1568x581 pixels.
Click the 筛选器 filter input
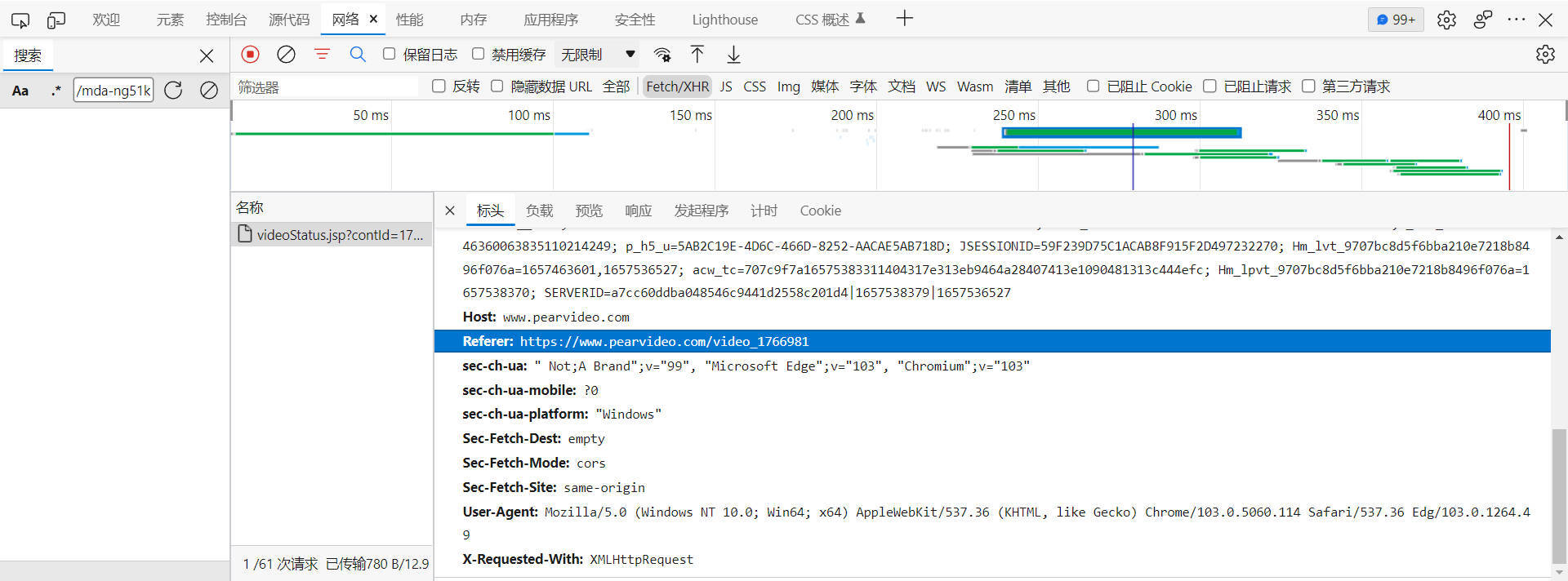[x=327, y=86]
